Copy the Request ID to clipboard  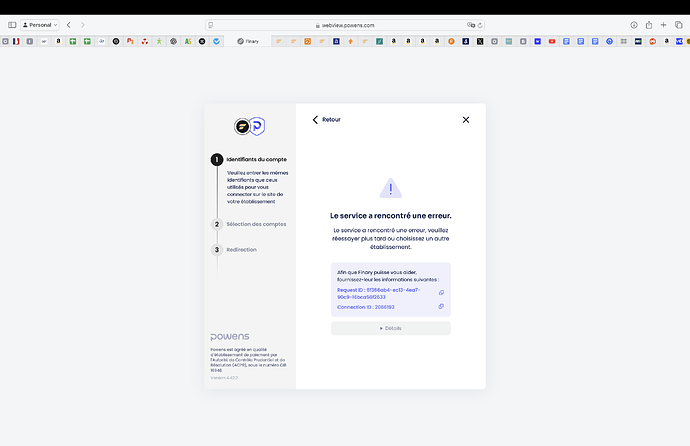pos(441,292)
